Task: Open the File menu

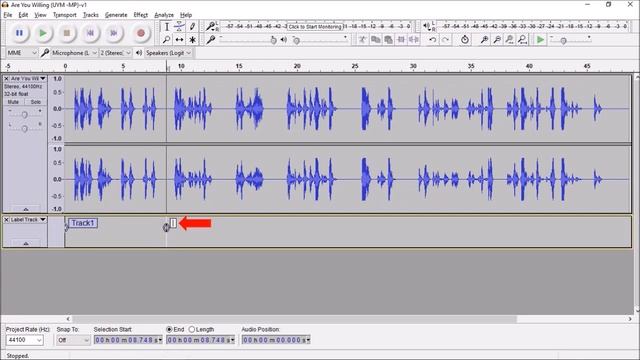Action: pyautogui.click(x=8, y=15)
